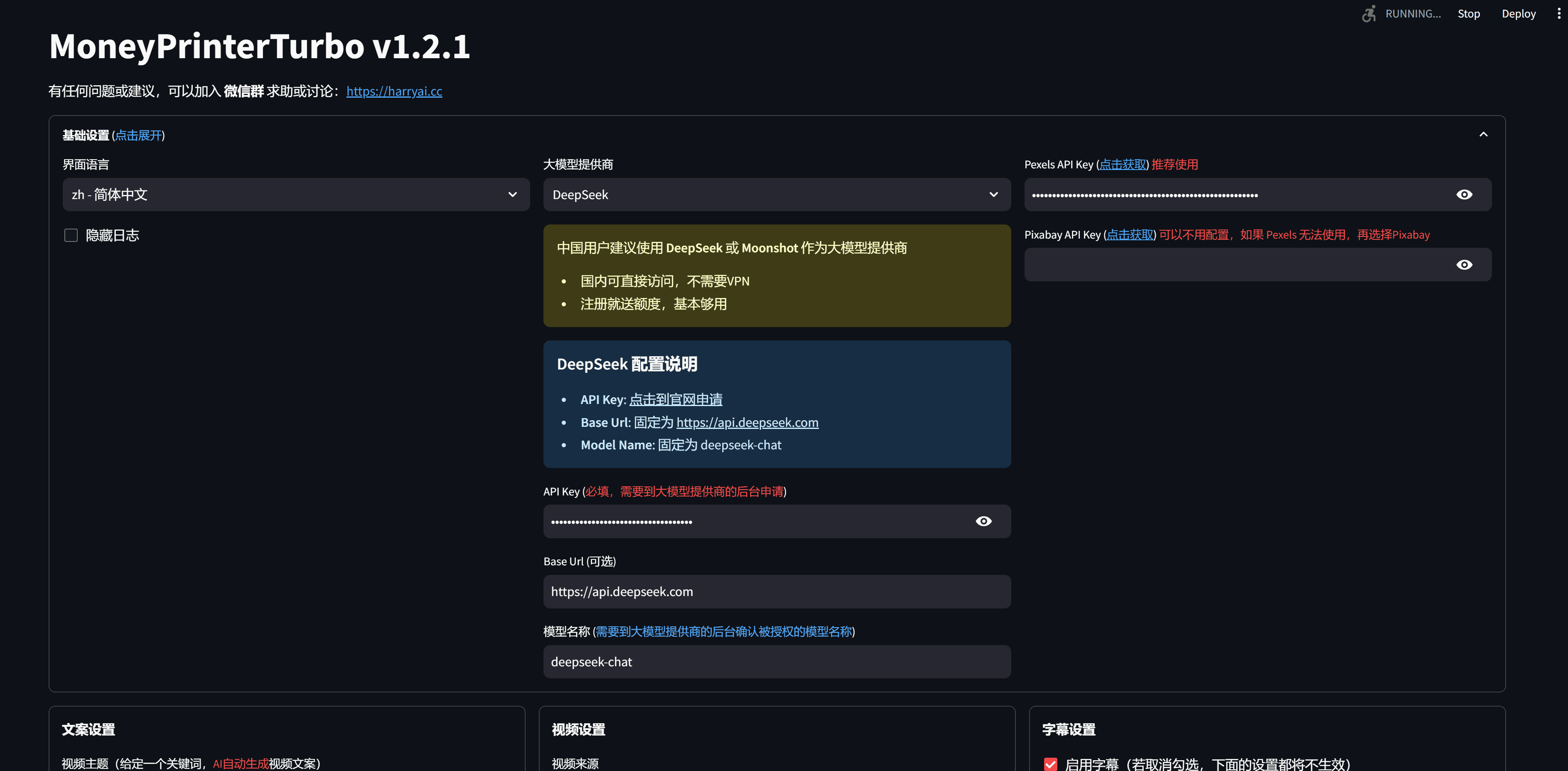Viewport: 1568px width, 771px height.
Task: Open the 界面语言 dropdown
Action: (x=296, y=194)
